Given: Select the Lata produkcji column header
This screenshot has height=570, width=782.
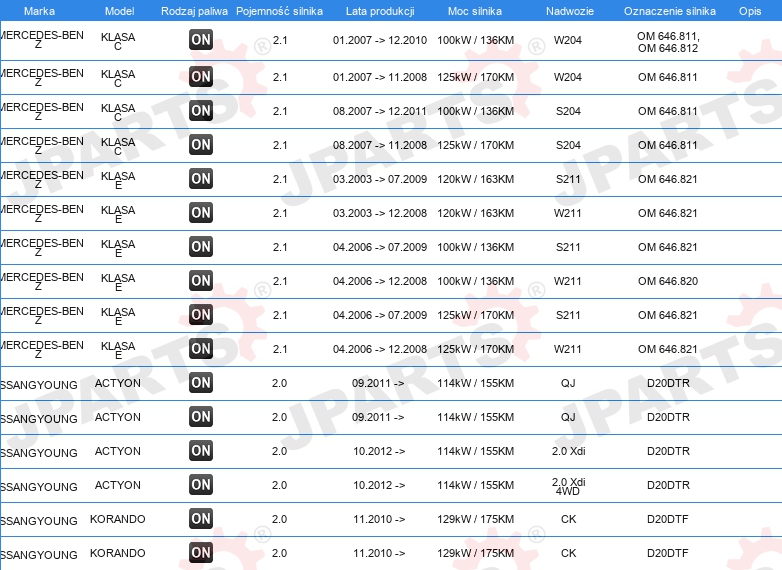Looking at the screenshot, I should tap(380, 11).
